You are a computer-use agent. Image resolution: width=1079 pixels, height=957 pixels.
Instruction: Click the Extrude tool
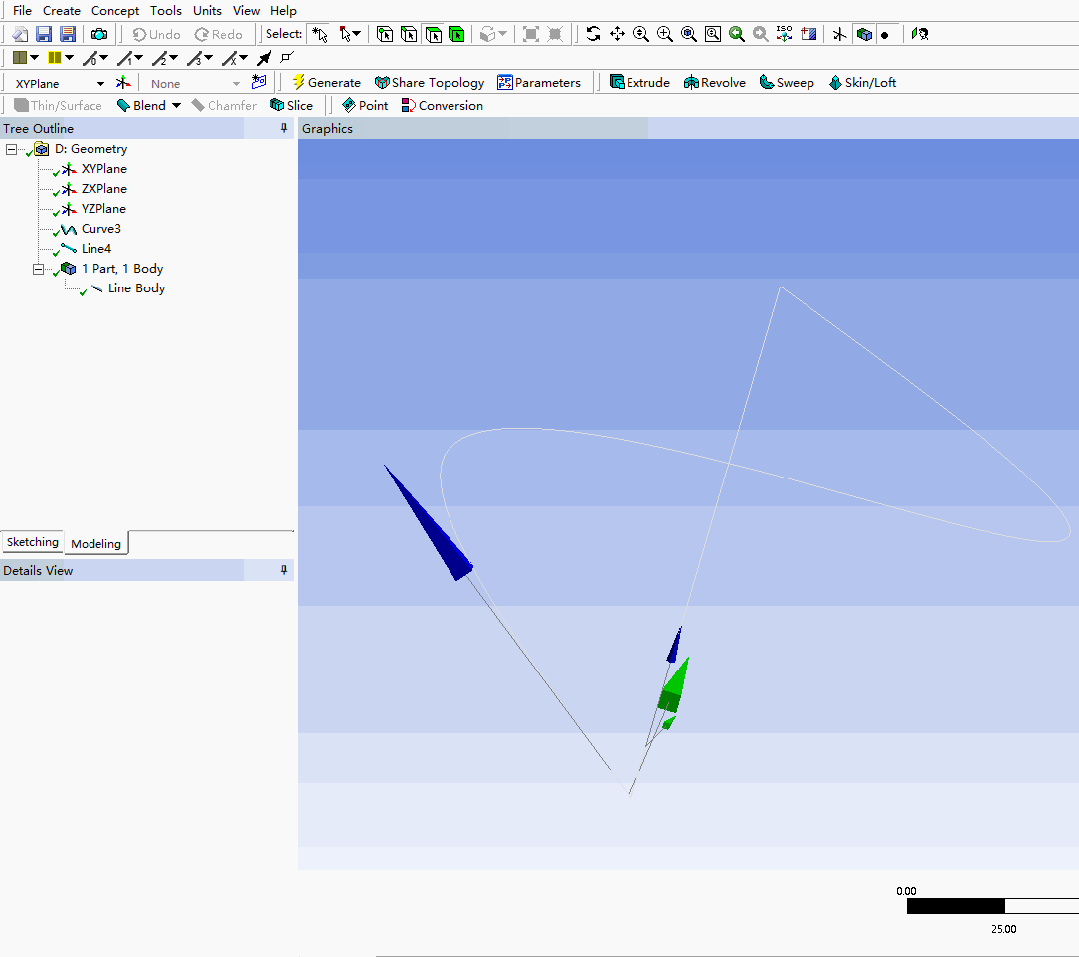click(640, 83)
